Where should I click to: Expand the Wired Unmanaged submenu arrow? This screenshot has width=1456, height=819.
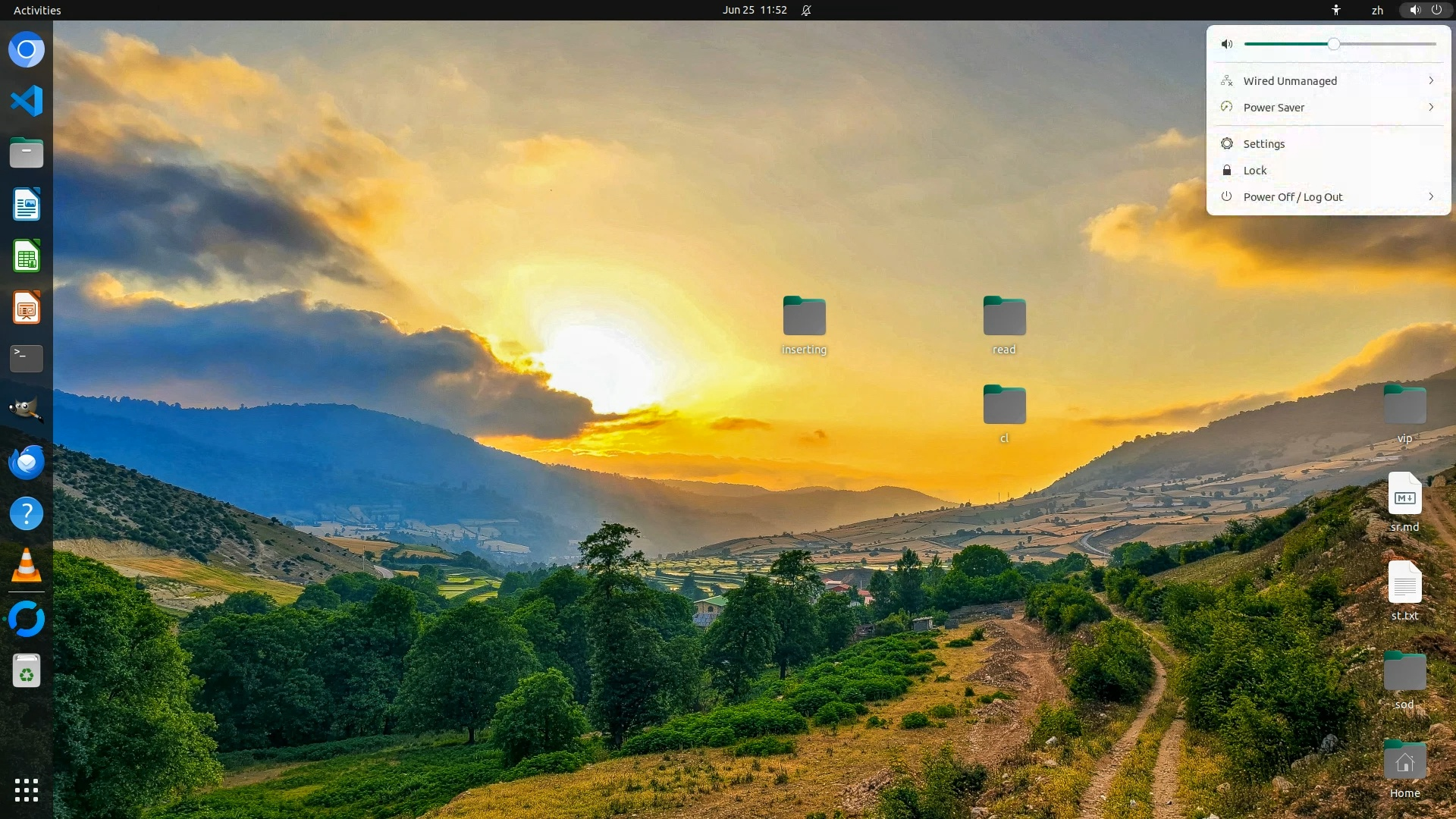point(1430,80)
